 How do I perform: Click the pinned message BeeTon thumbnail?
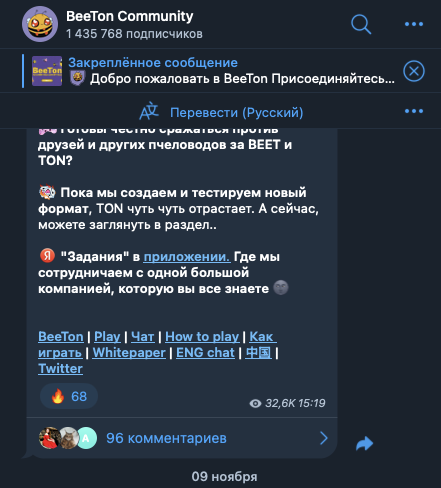47,71
